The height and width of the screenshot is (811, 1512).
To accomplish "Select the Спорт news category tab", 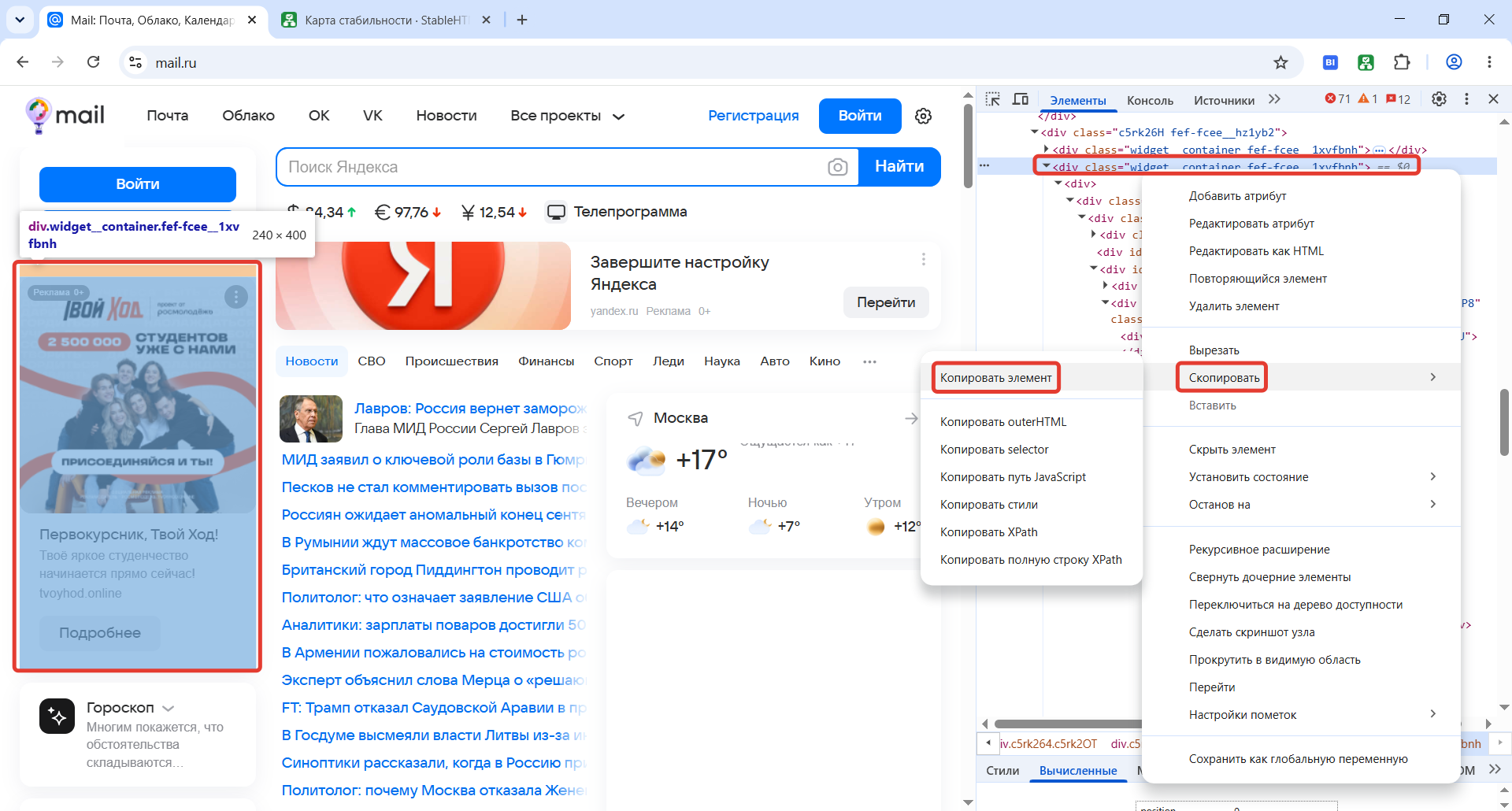I will 613,361.
